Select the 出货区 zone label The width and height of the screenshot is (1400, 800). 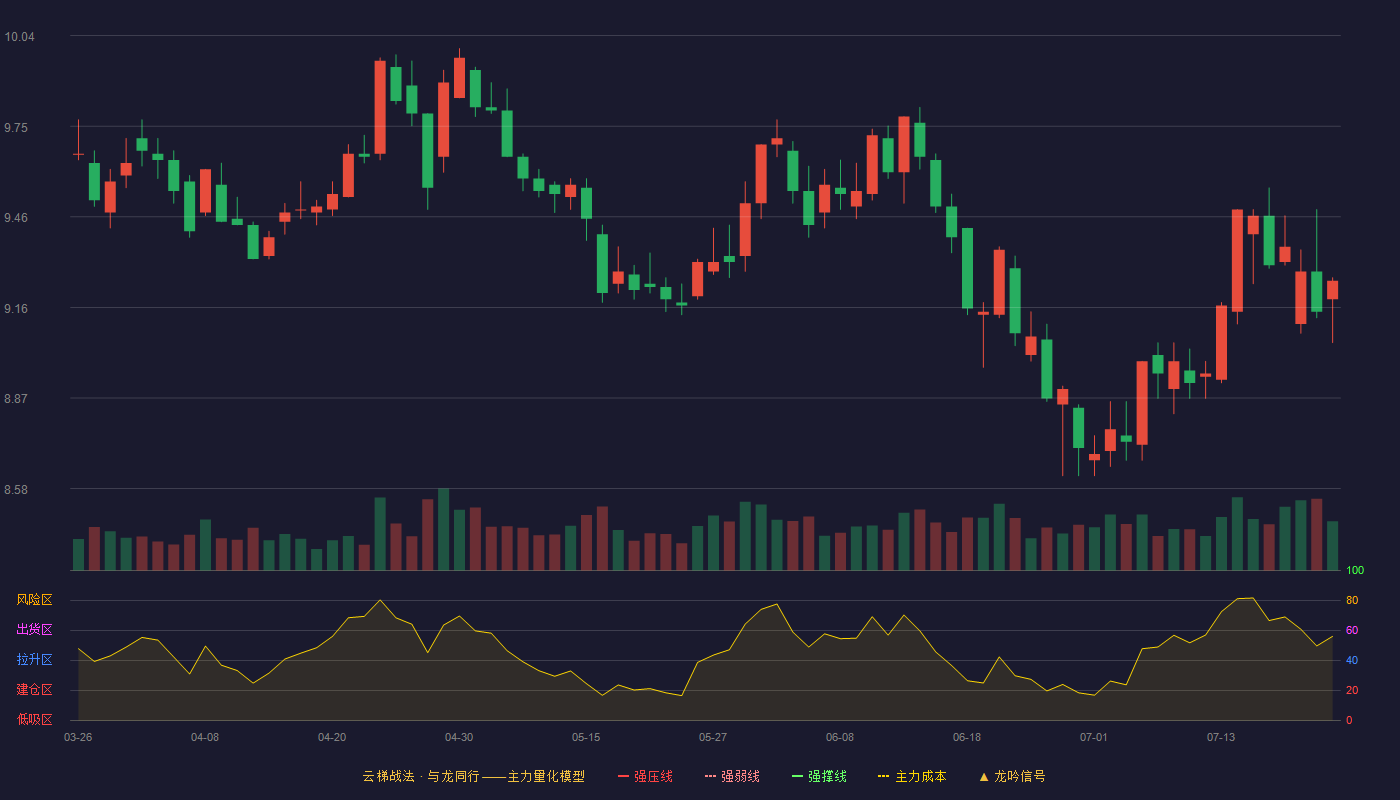(x=34, y=630)
